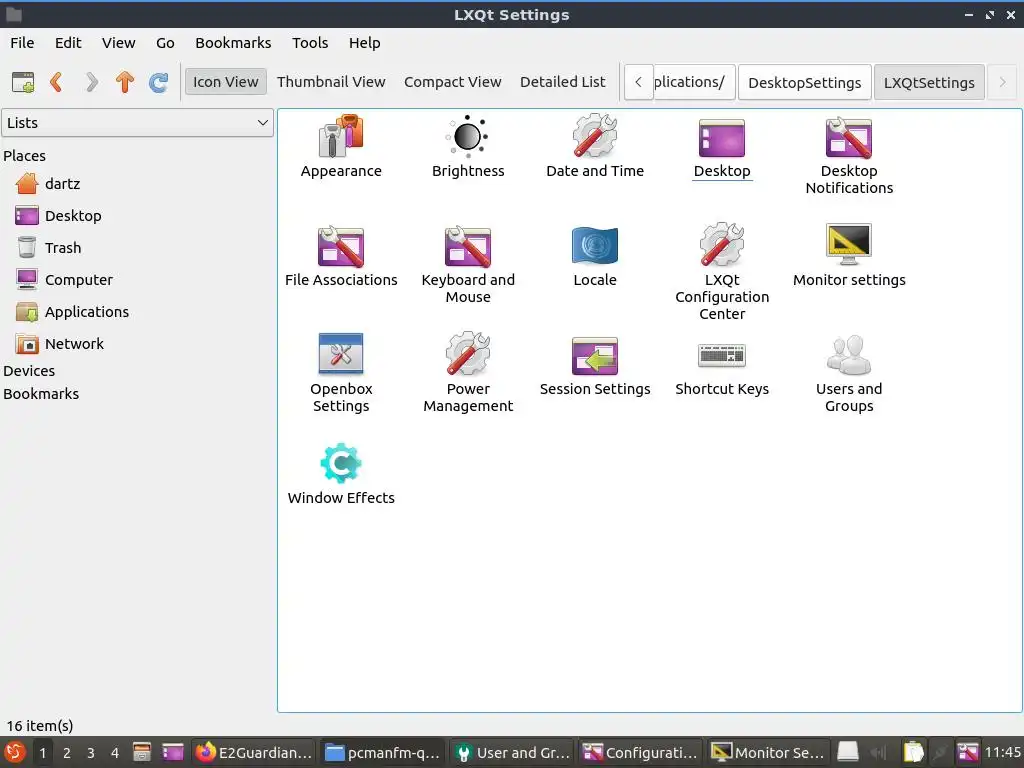Open Window Effects settings
The width and height of the screenshot is (1024, 768).
(341, 474)
